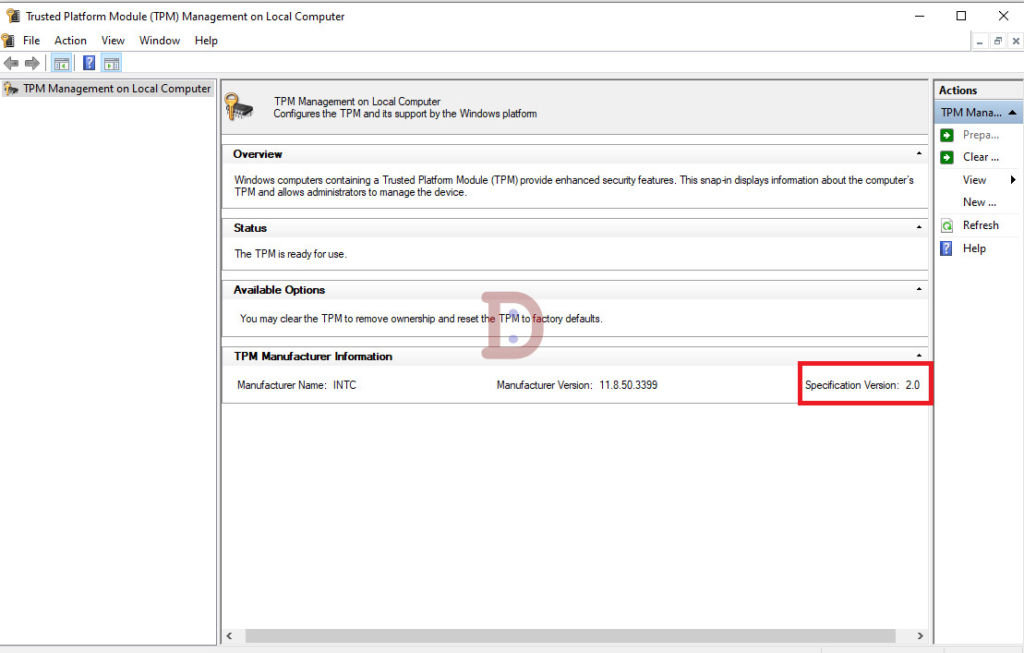This screenshot has height=653, width=1024.
Task: Click left arrow of horizontal scrollbar
Action: (x=229, y=635)
